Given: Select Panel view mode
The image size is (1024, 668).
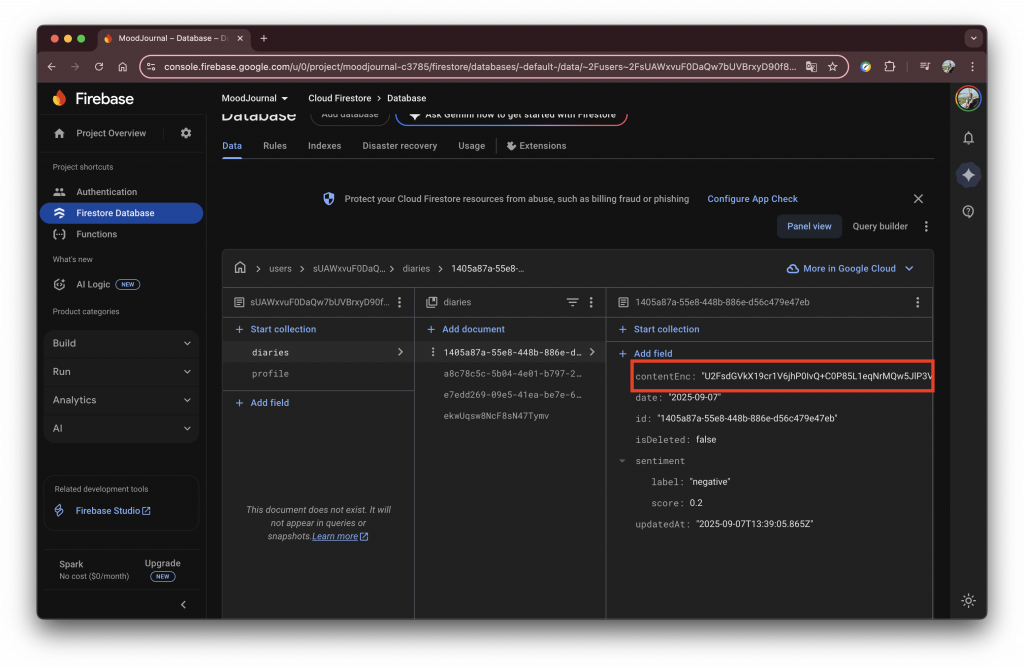Looking at the screenshot, I should coord(808,227).
